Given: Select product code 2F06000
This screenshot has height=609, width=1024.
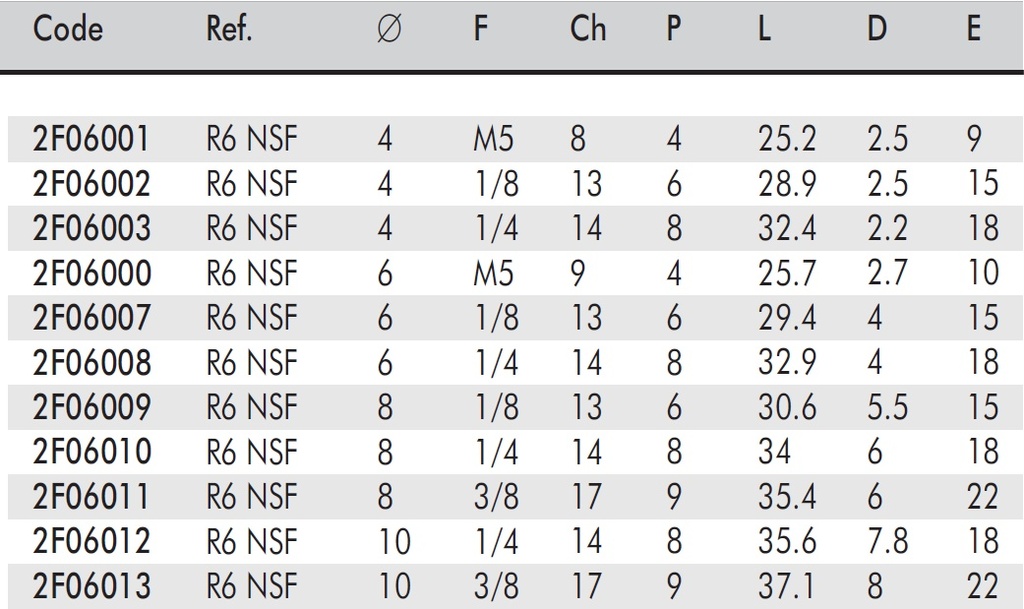Looking at the screenshot, I should tap(92, 272).
